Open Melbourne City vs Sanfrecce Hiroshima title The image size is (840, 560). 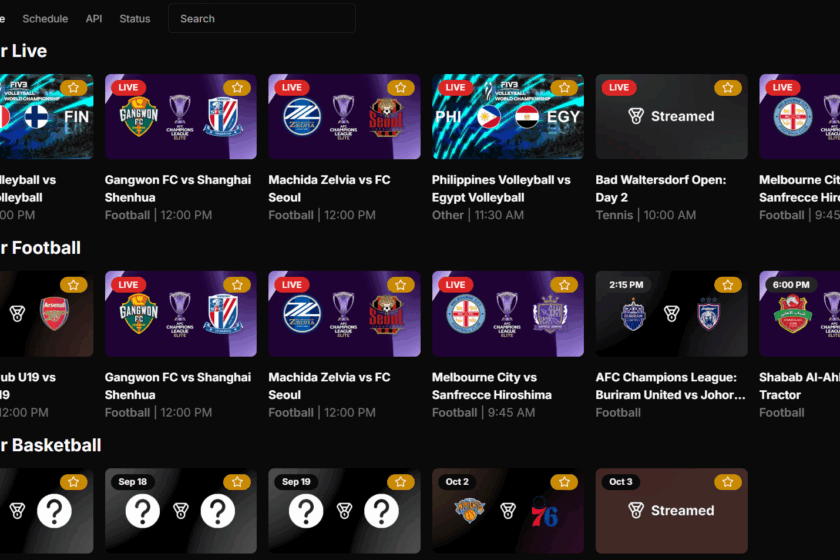(x=492, y=386)
